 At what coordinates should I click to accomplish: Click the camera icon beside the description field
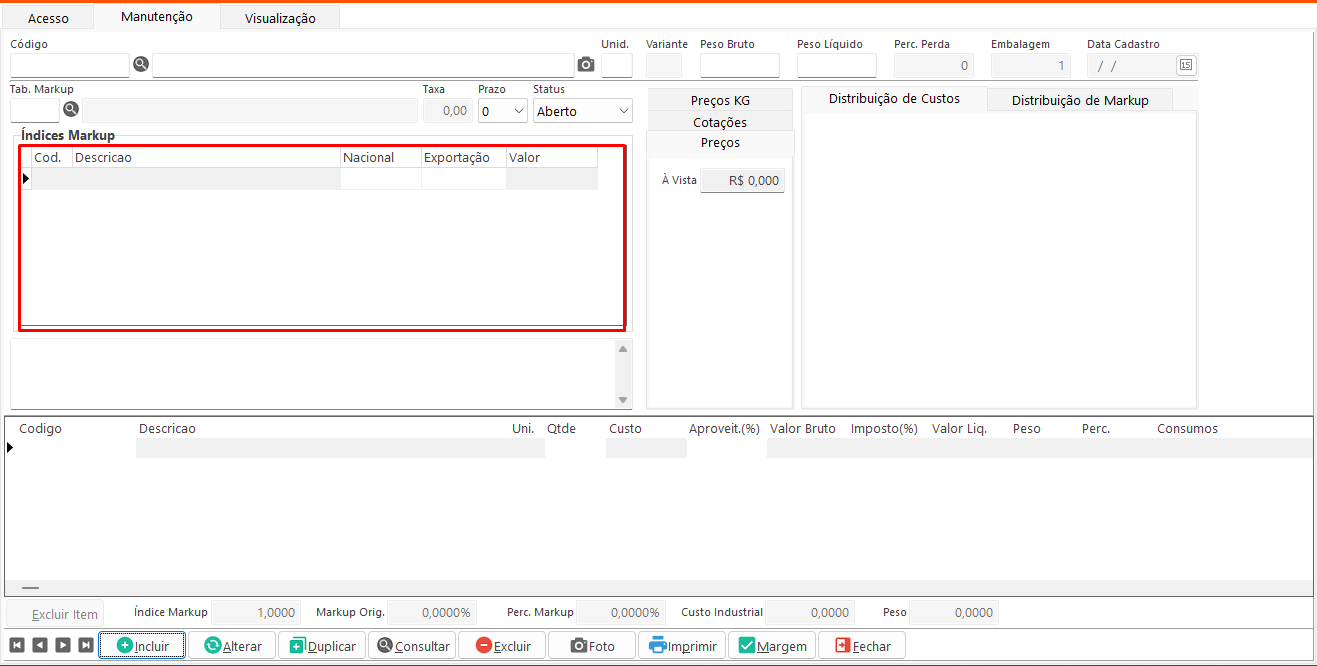point(586,65)
